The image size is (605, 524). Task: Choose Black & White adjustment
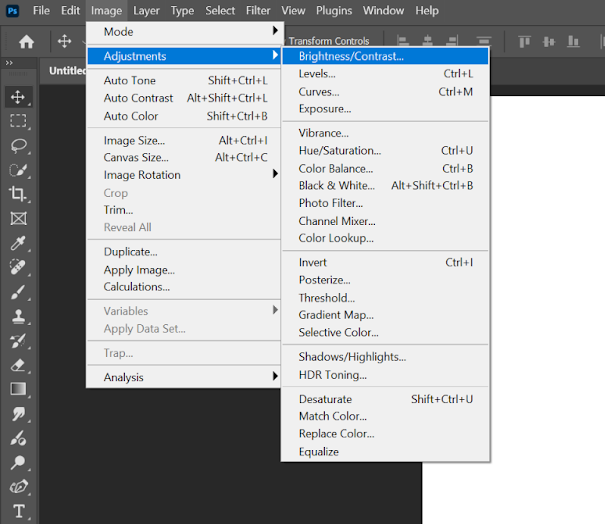[x=385, y=186]
